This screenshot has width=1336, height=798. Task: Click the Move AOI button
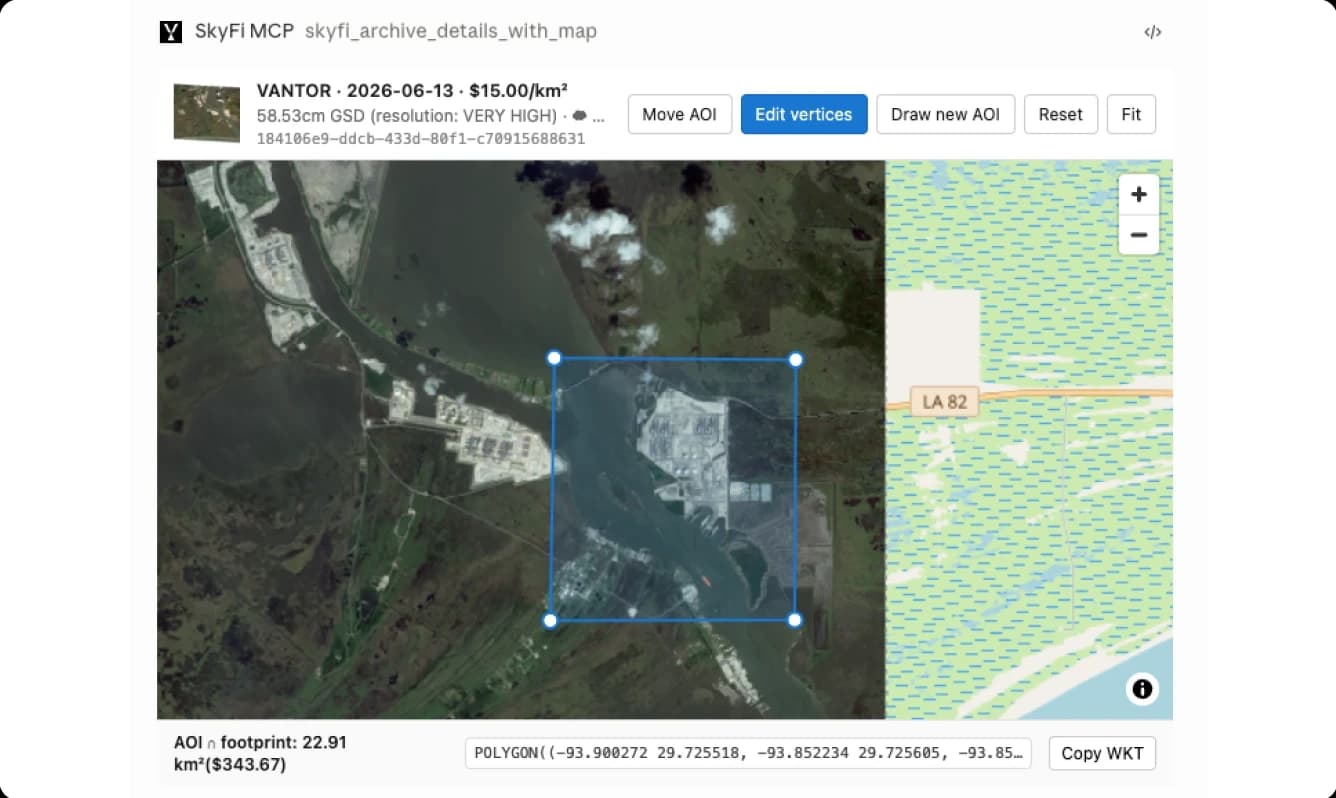coord(680,114)
